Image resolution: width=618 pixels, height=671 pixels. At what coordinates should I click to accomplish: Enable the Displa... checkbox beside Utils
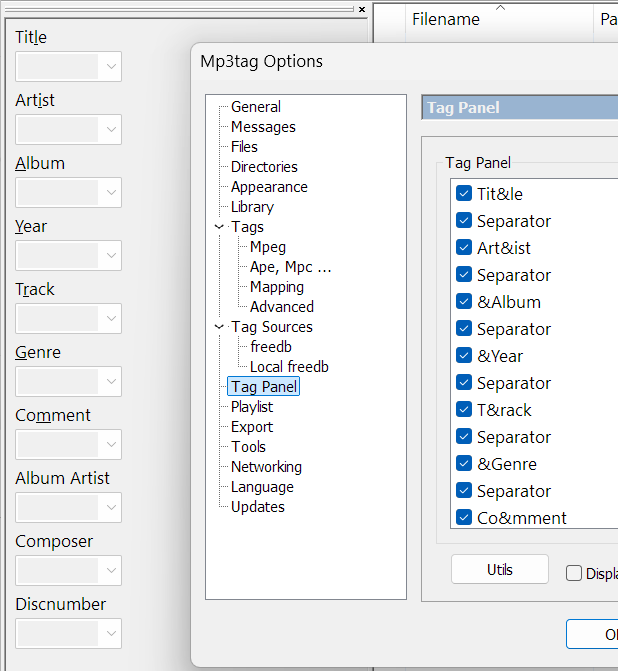point(573,573)
